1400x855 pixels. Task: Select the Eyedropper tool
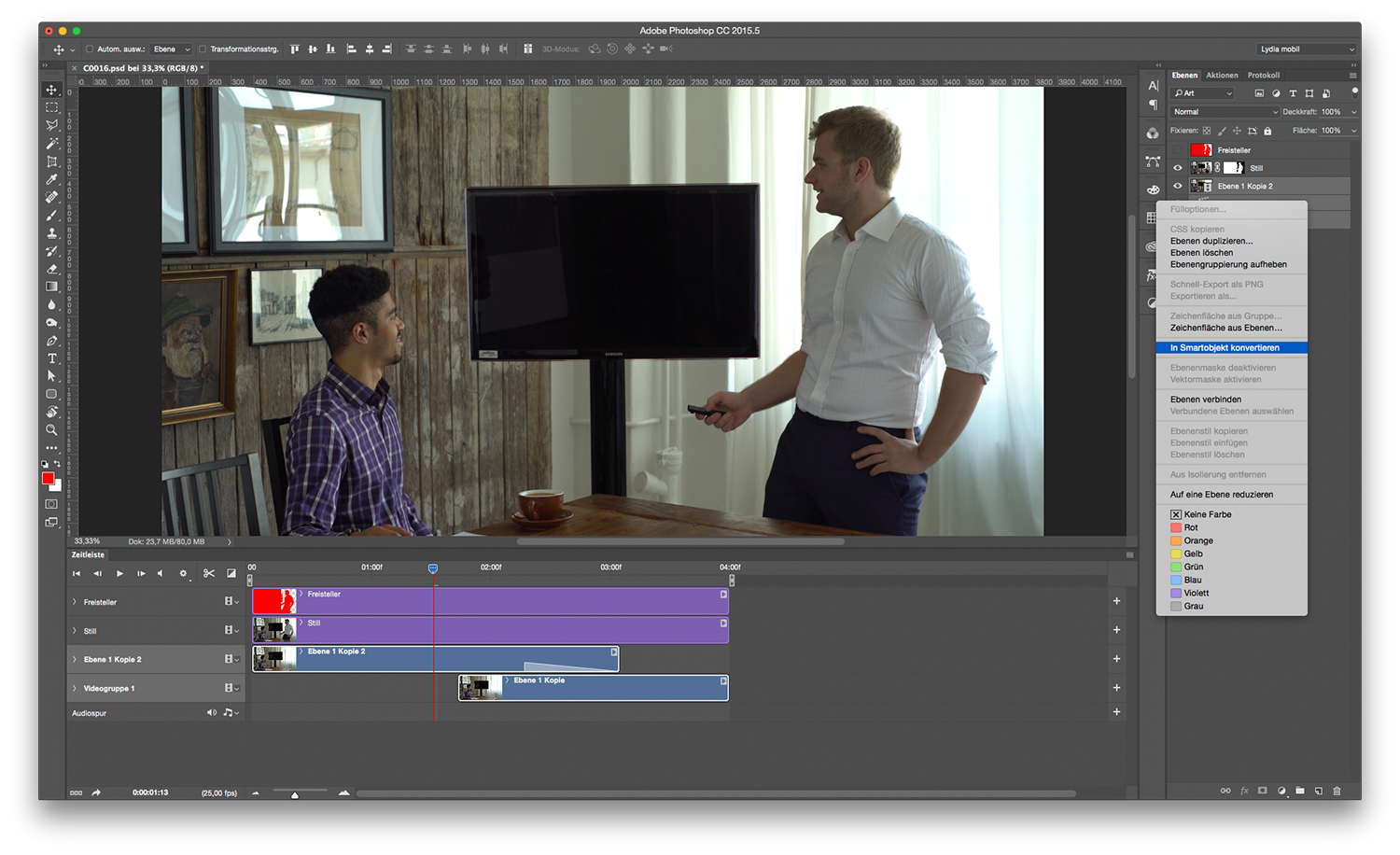coord(51,179)
